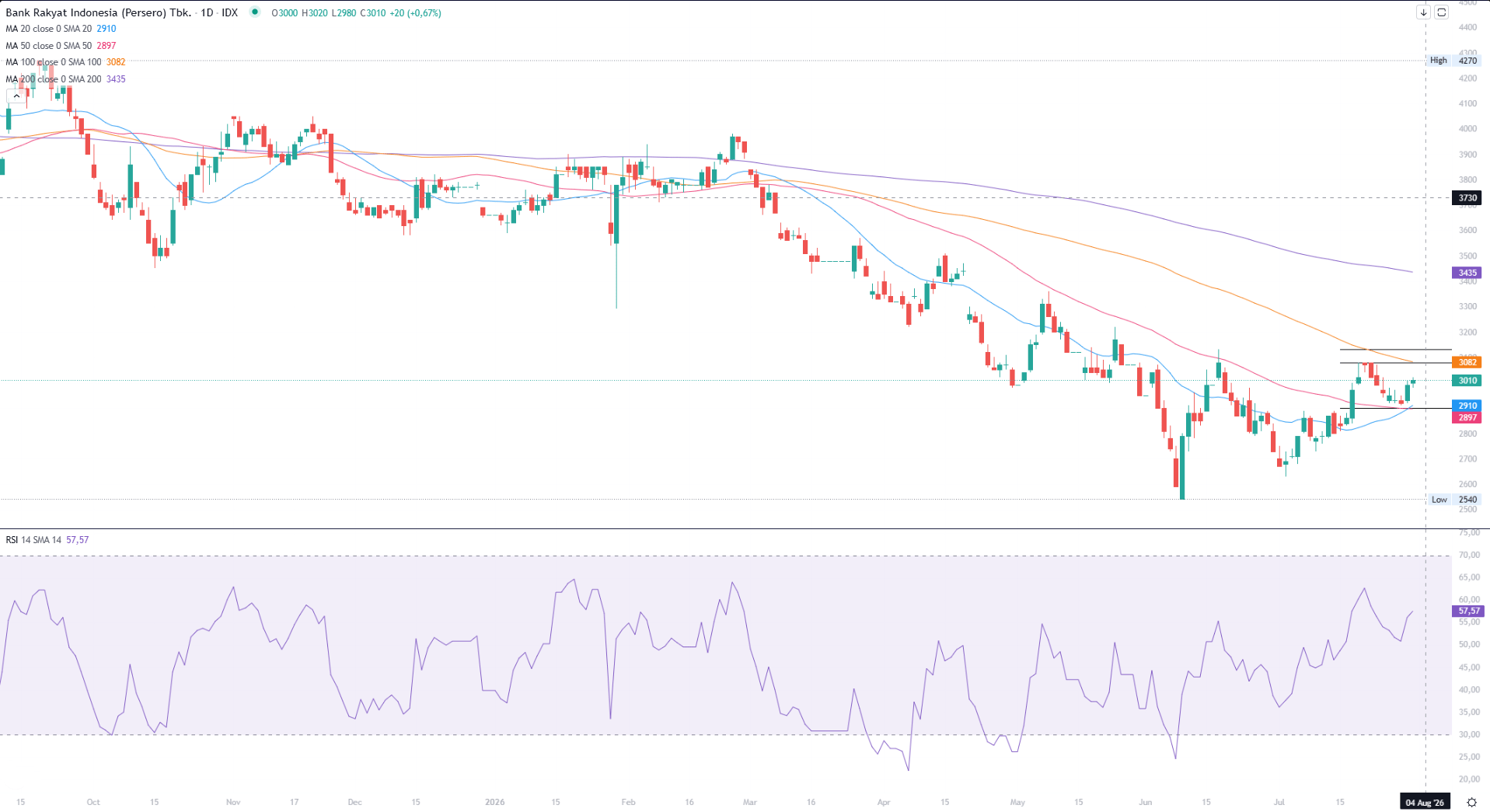Image resolution: width=1490 pixels, height=812 pixels.
Task: Select the MA 20 indicator legend
Action: point(61,29)
